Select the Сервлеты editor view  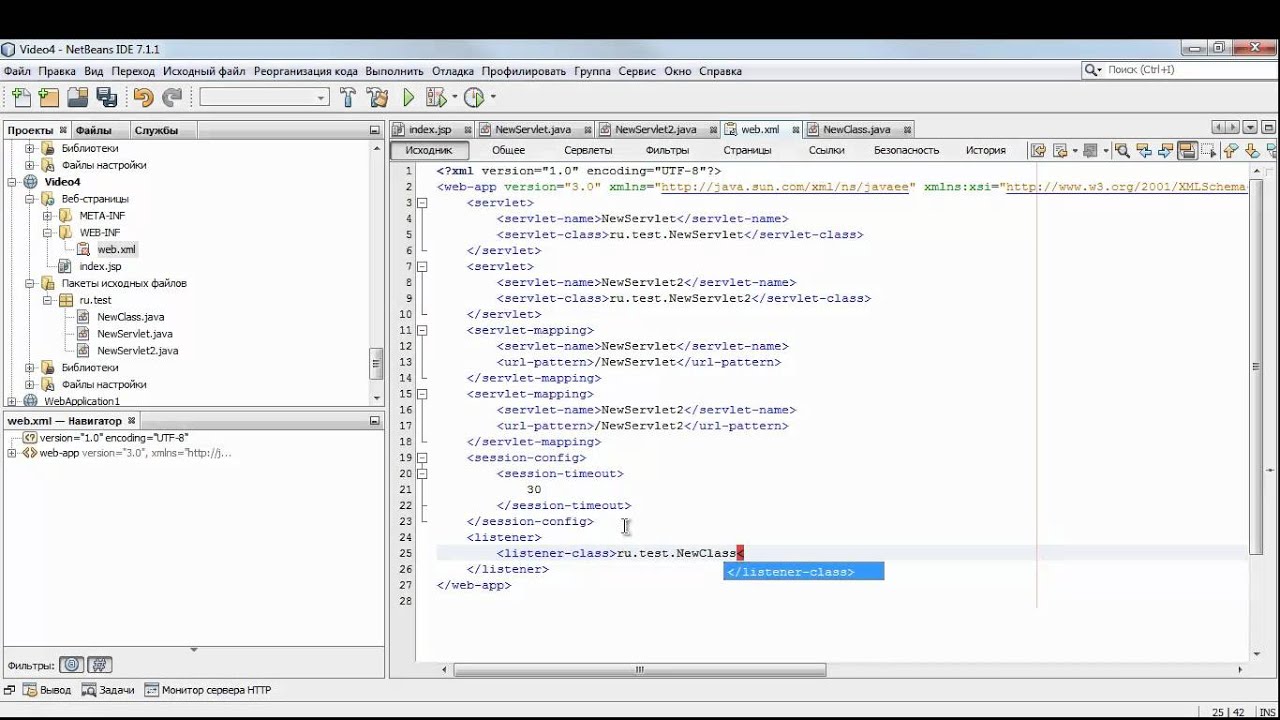588,150
